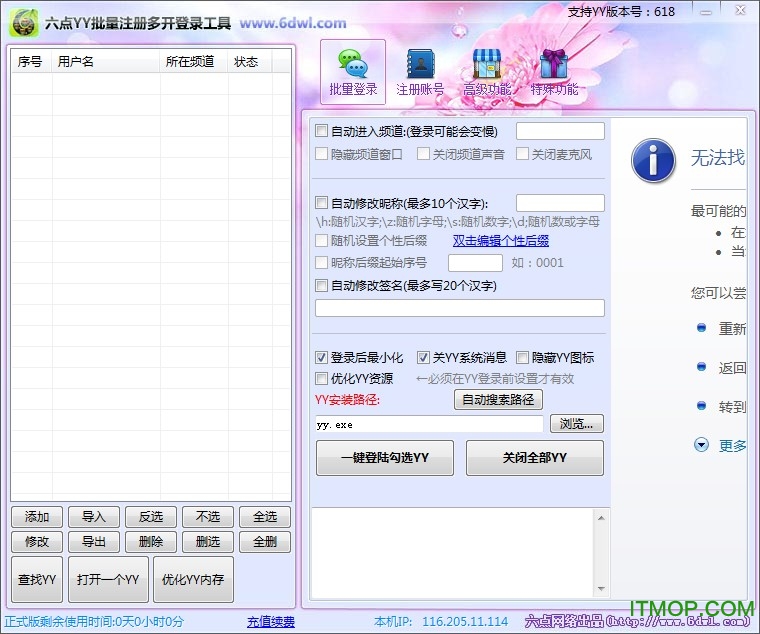Click the 序号 column header
This screenshot has width=760, height=634.
pyautogui.click(x=31, y=62)
